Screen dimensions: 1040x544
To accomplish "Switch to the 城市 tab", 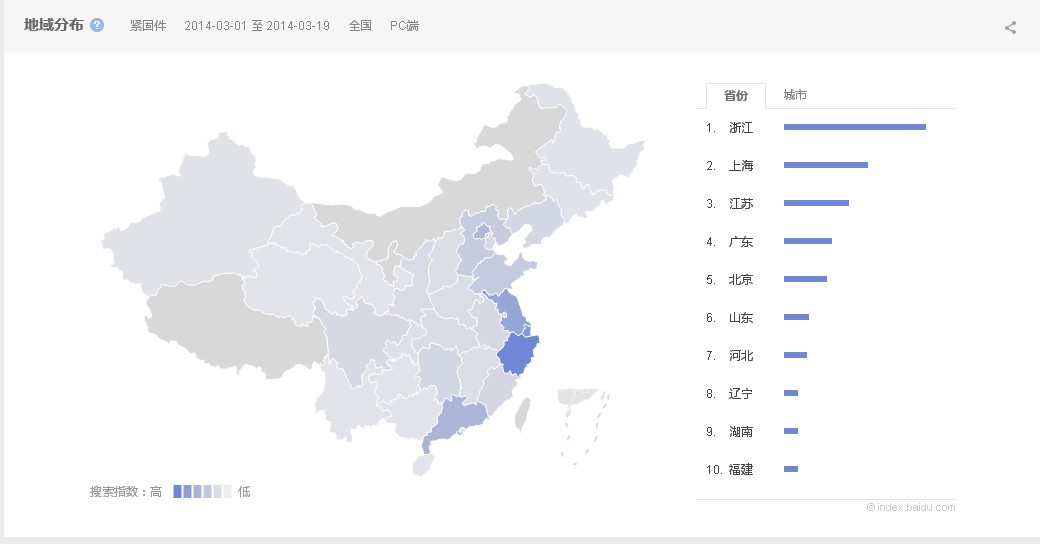I will pyautogui.click(x=795, y=95).
